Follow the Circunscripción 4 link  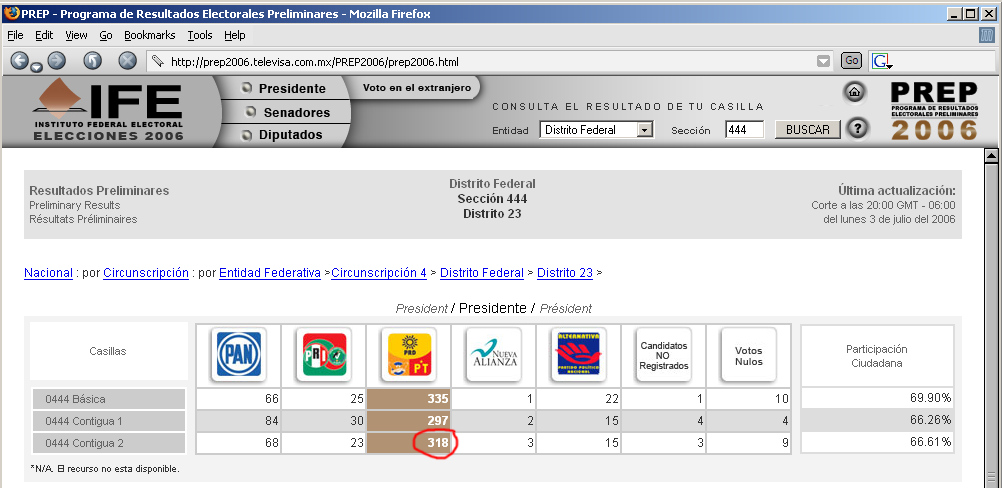pos(379,273)
